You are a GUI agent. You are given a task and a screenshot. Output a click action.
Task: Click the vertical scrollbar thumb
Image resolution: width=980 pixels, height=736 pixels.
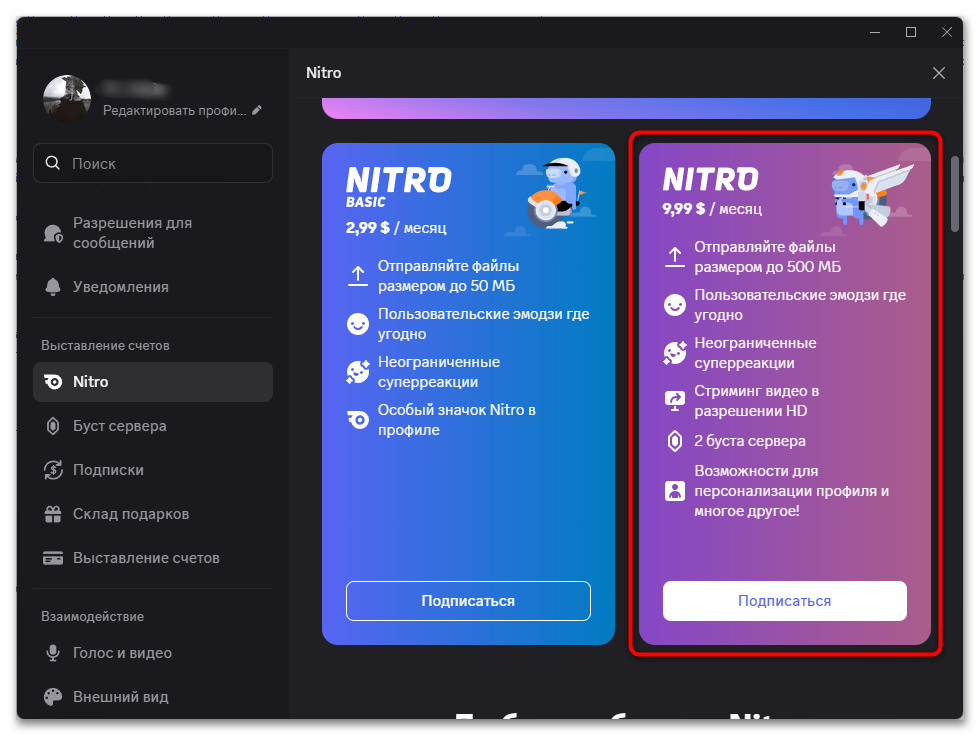pyautogui.click(x=954, y=194)
